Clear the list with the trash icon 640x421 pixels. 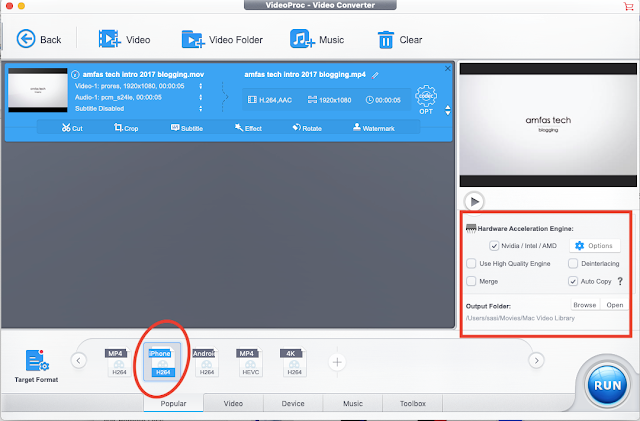[x=400, y=40]
